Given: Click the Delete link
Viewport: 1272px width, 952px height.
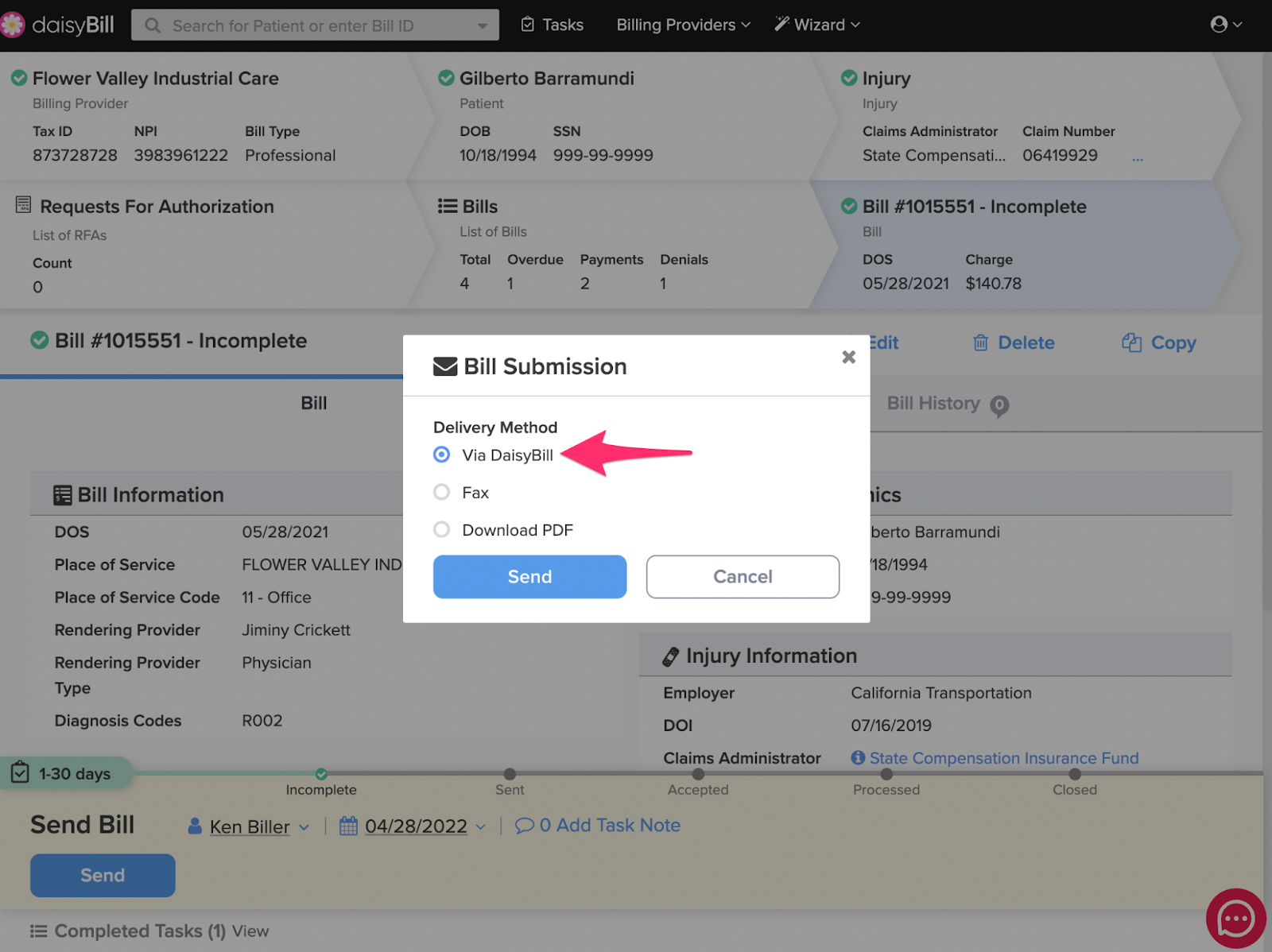Looking at the screenshot, I should point(1014,342).
